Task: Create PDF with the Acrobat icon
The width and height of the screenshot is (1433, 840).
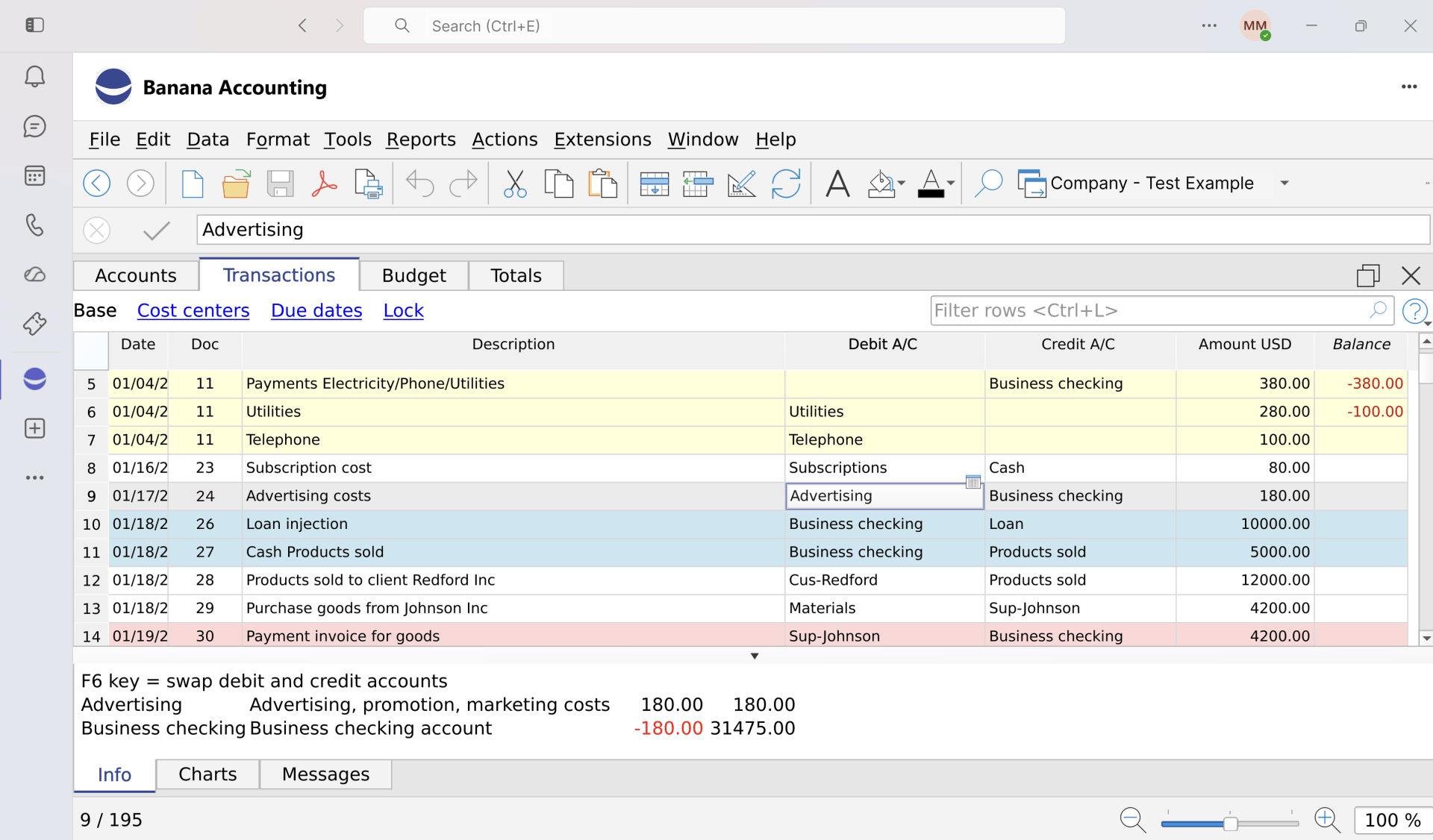Action: pos(324,184)
